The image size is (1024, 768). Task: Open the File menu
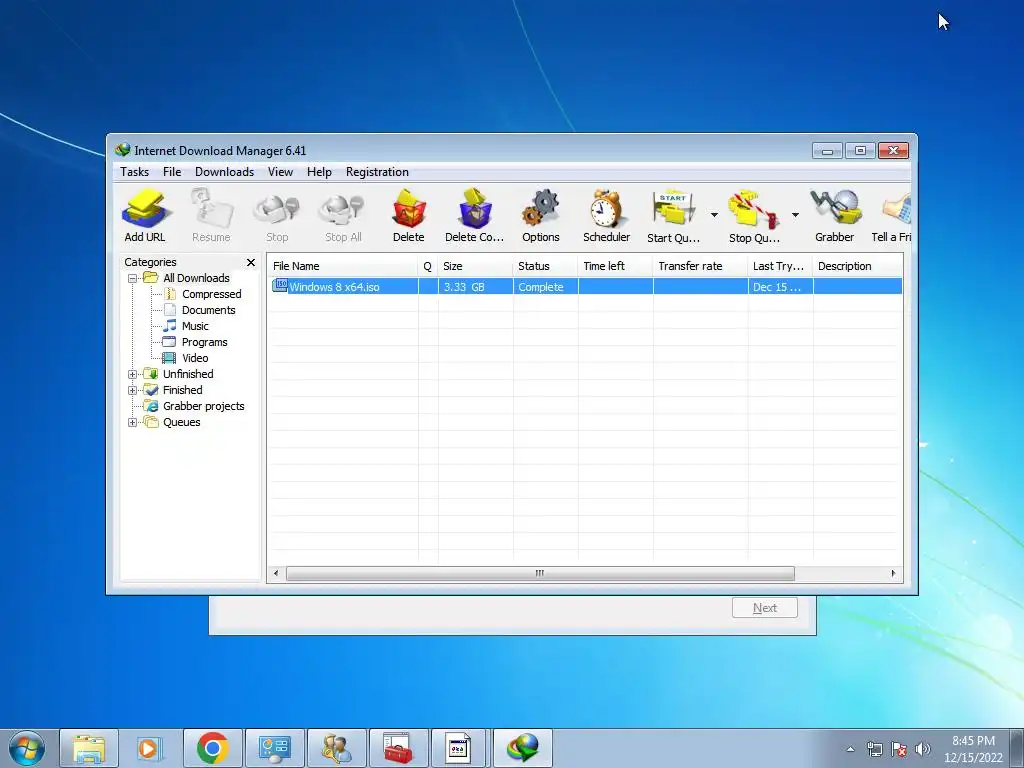[172, 172]
